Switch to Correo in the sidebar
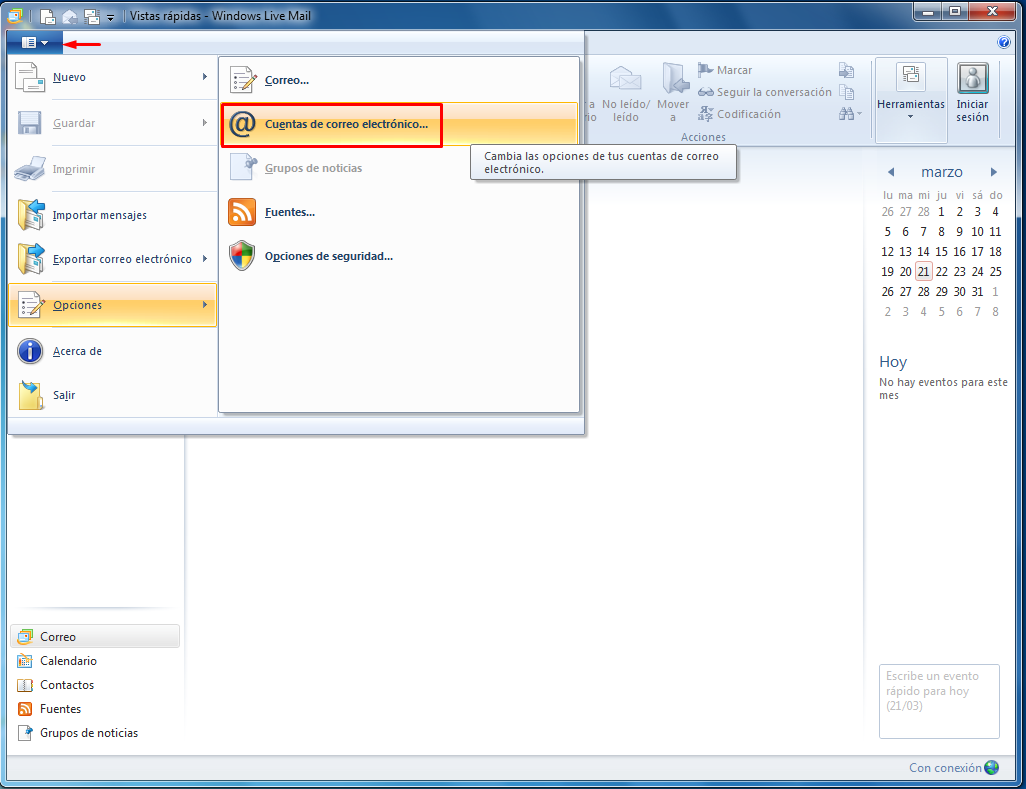The width and height of the screenshot is (1026, 789). 95,637
